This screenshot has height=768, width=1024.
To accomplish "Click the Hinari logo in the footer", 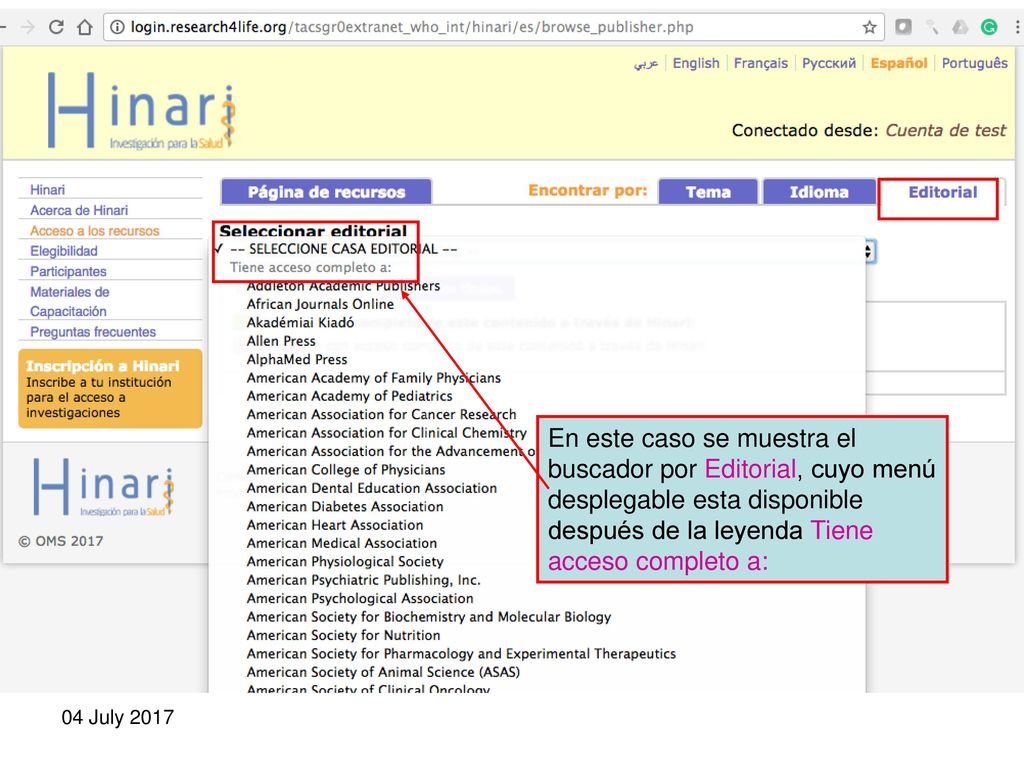I will point(104,487).
